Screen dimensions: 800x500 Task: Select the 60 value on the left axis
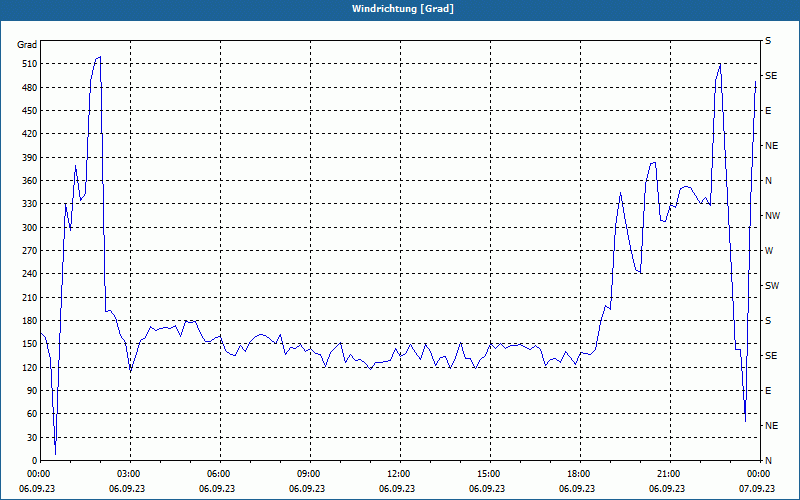pos(30,414)
